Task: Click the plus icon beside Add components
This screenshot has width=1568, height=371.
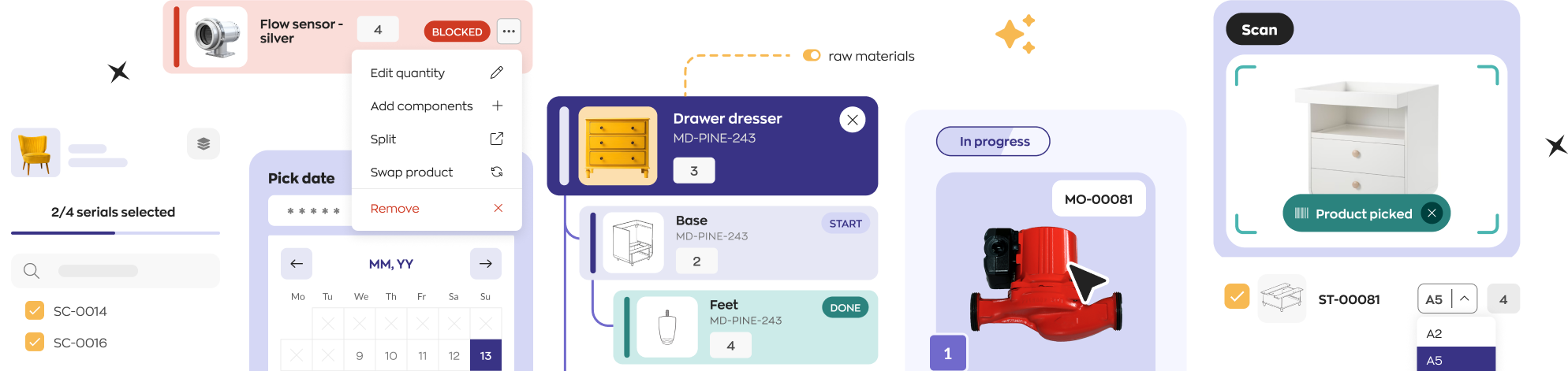Action: (x=497, y=106)
